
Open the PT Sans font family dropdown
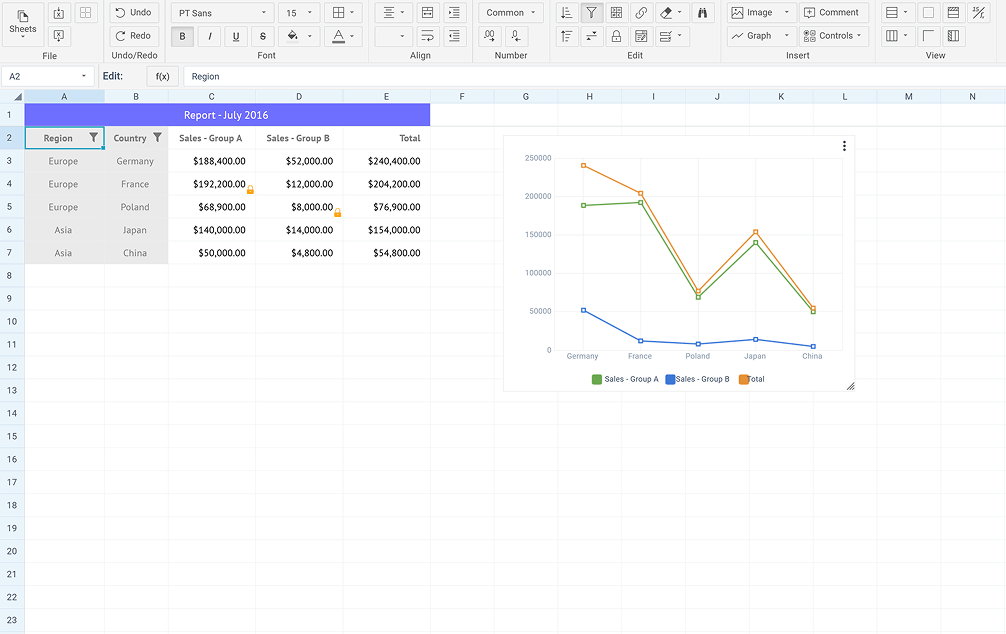[x=223, y=13]
